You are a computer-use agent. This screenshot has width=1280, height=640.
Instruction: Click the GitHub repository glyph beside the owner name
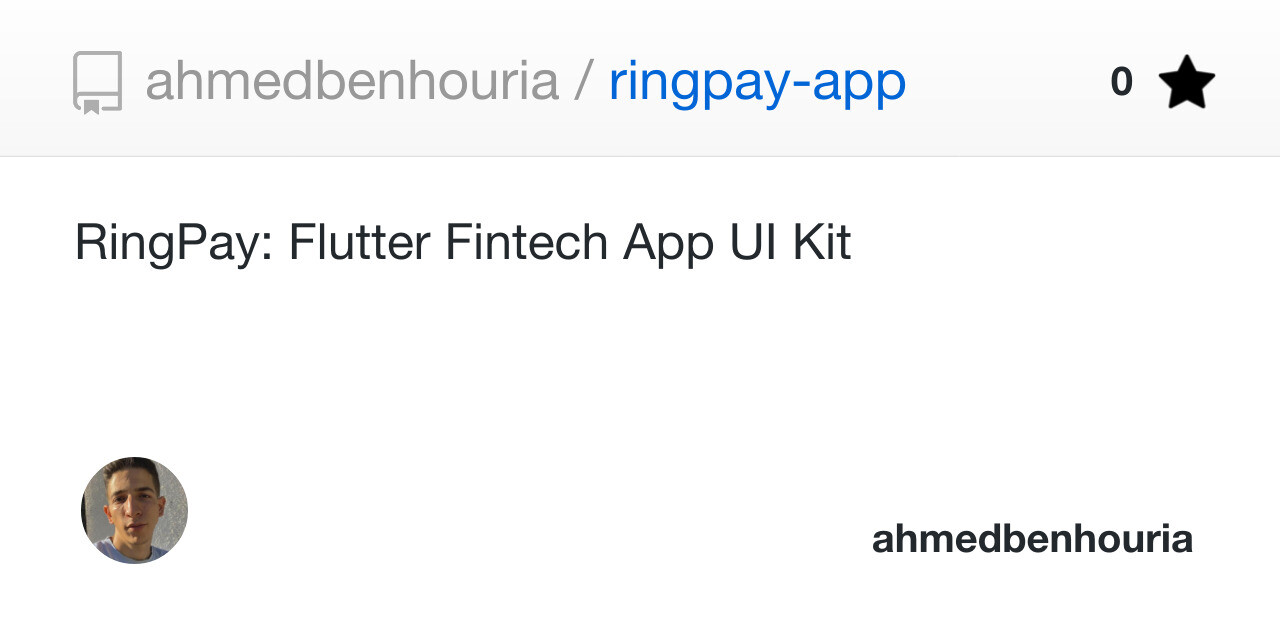(x=97, y=82)
